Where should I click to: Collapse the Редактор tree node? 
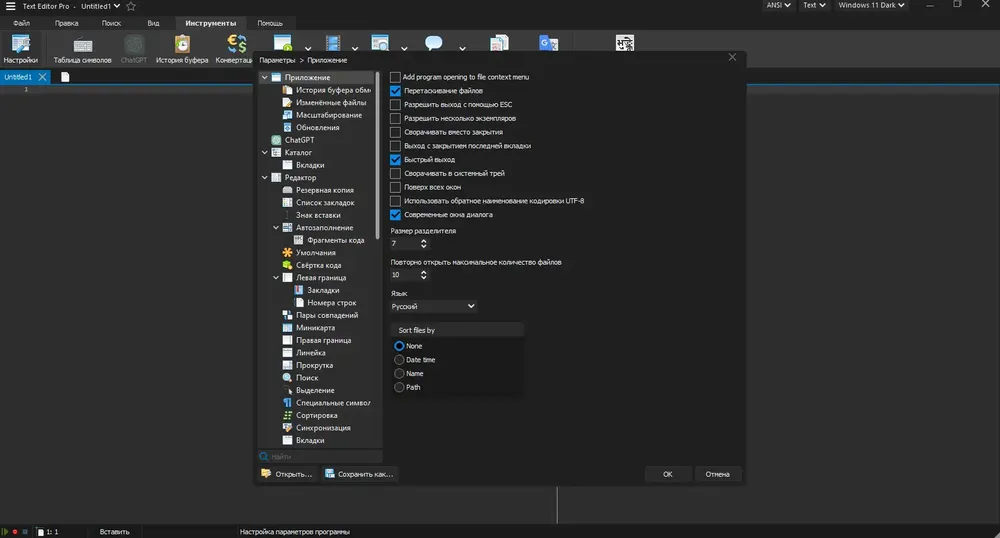click(265, 178)
